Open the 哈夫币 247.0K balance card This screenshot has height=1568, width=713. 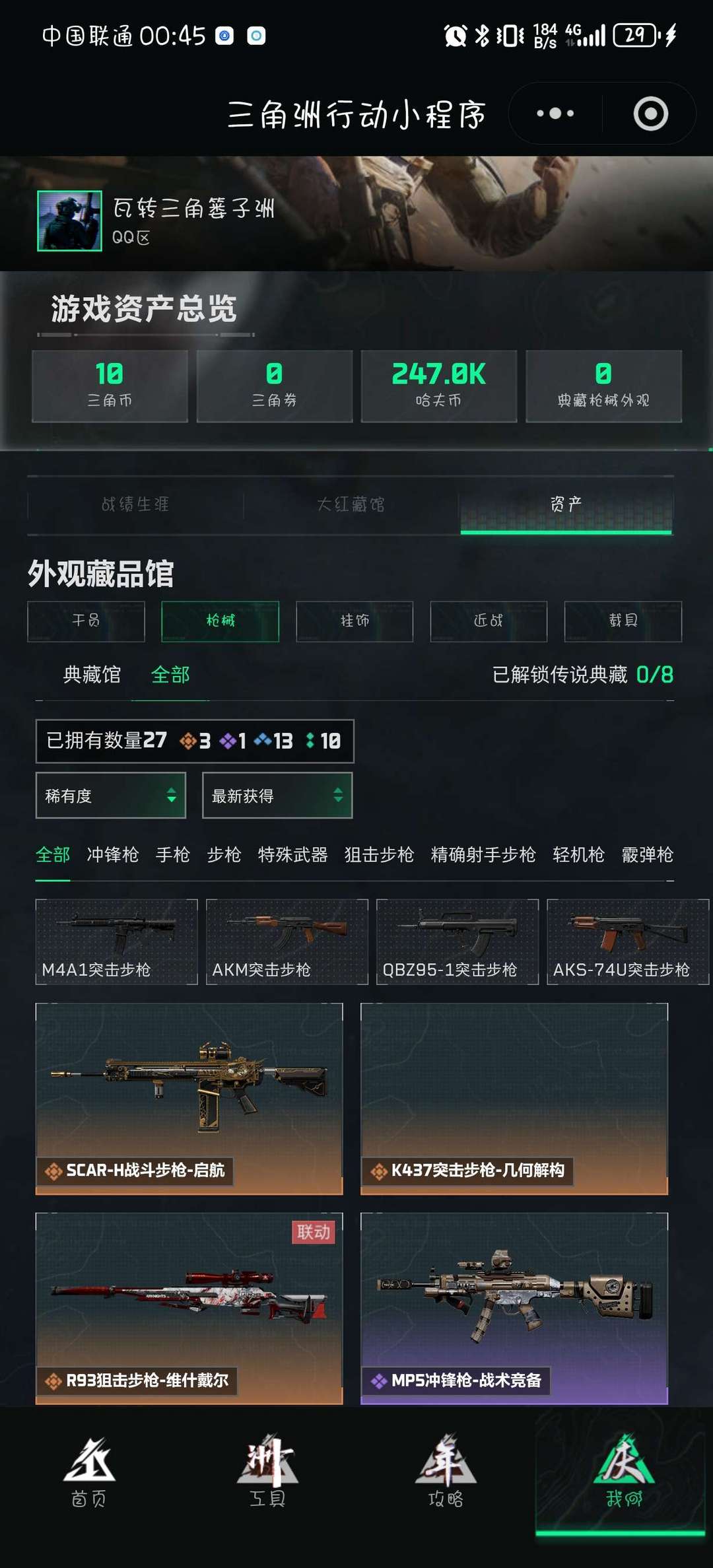click(x=438, y=386)
